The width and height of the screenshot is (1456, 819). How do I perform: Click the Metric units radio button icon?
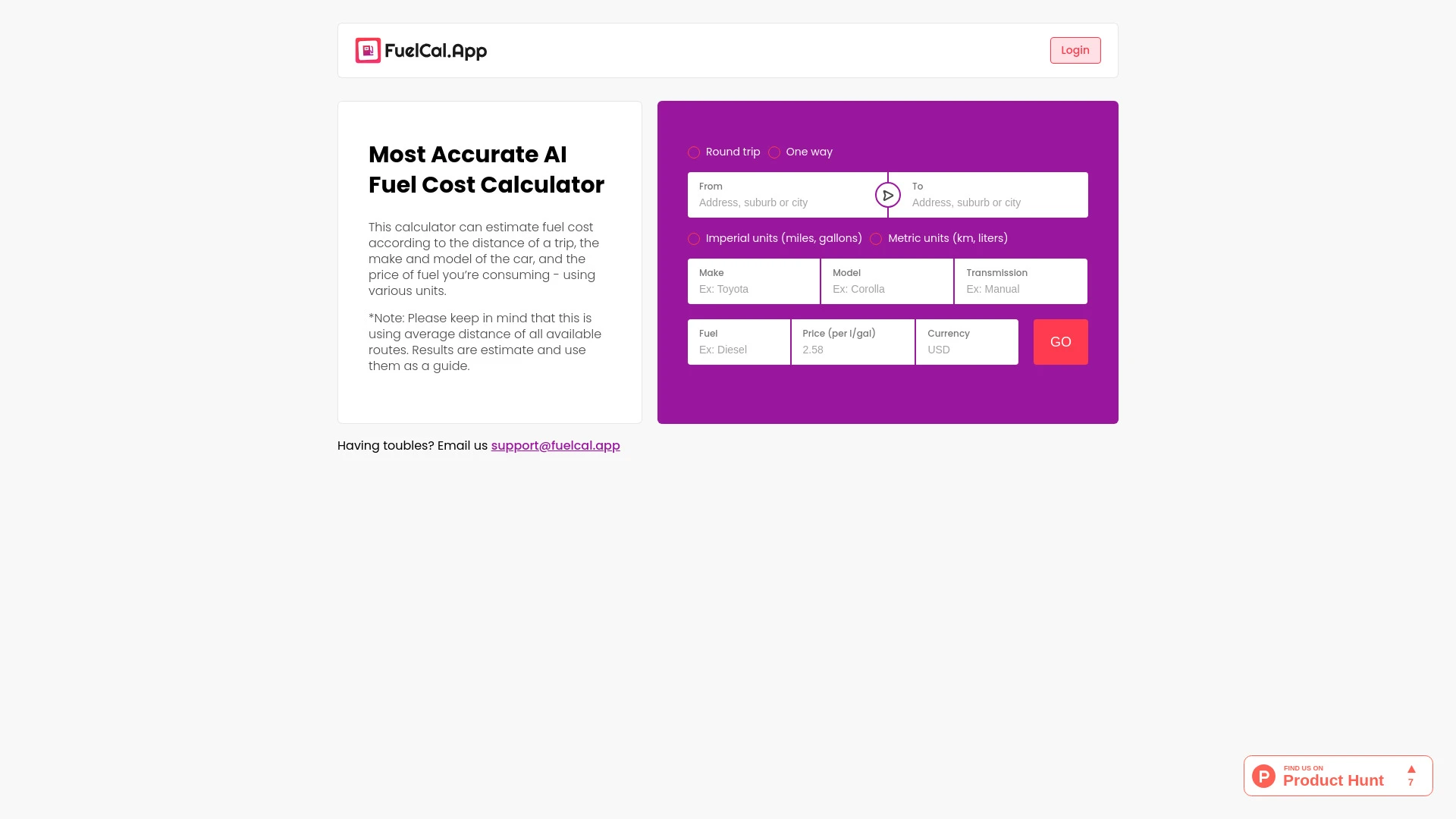click(x=876, y=238)
